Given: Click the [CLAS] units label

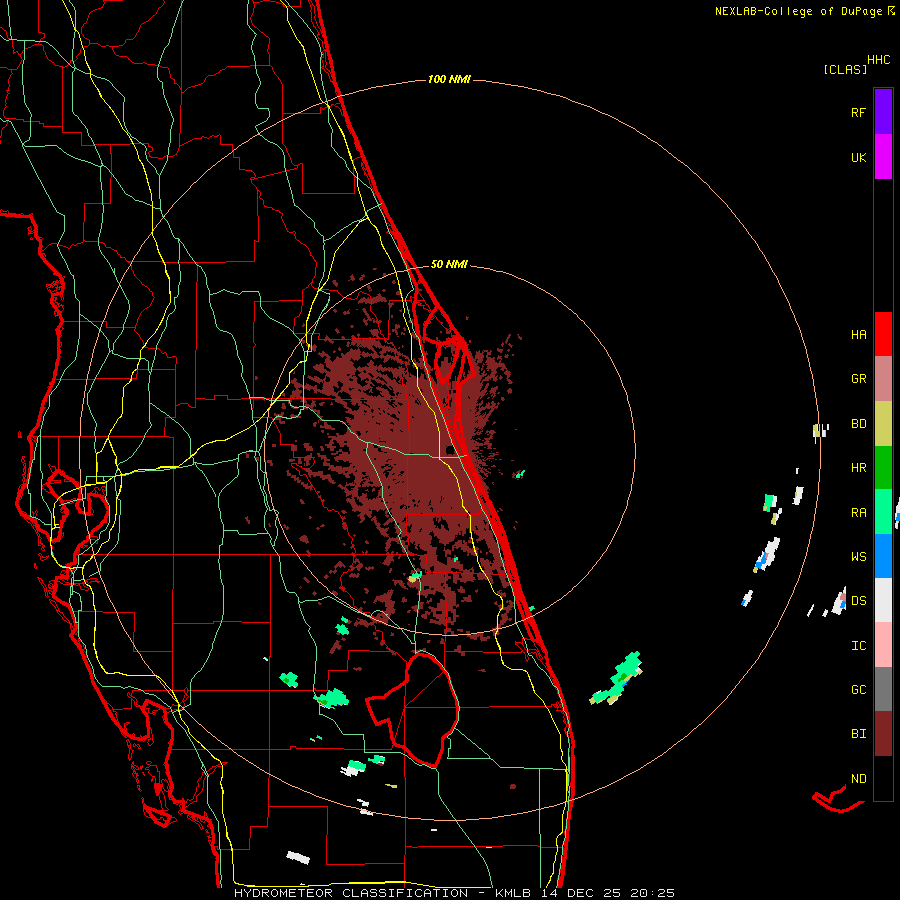Looking at the screenshot, I should click(845, 70).
